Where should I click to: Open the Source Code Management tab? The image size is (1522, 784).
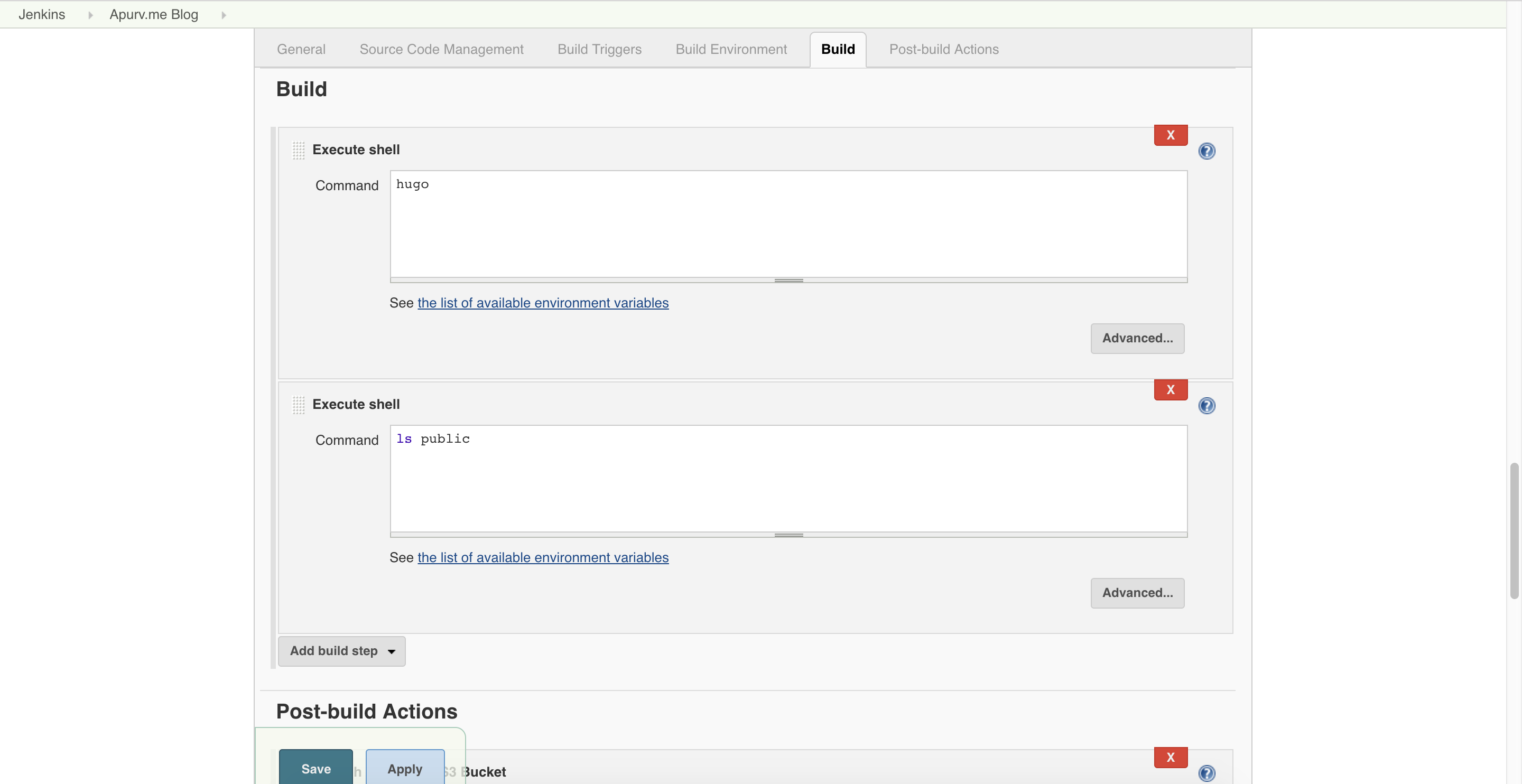[441, 49]
